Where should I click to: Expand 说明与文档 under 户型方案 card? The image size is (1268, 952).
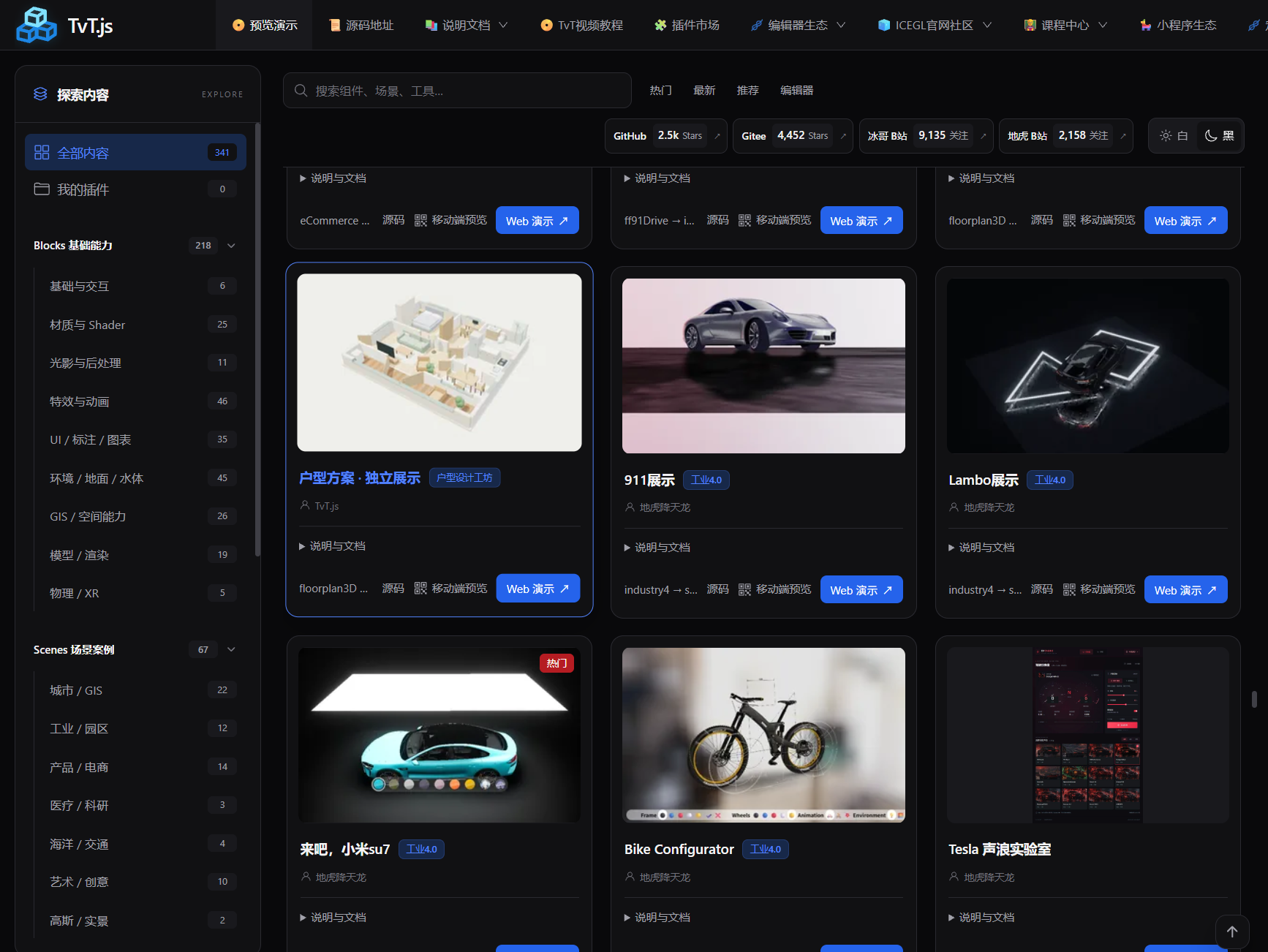click(x=332, y=546)
